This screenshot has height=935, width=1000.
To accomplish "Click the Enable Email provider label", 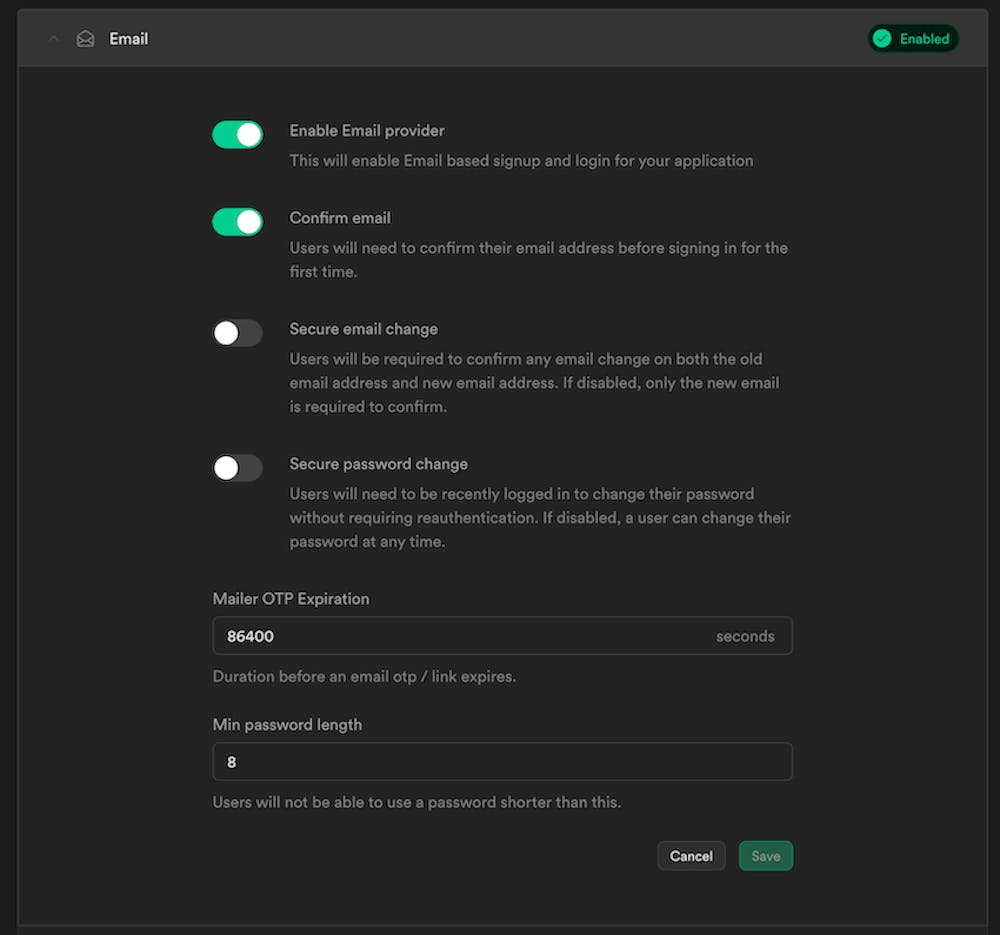I will click(x=366, y=130).
